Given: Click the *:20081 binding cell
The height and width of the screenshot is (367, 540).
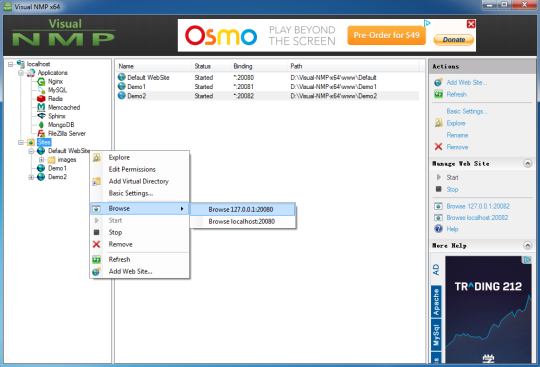Looking at the screenshot, I should pos(243,87).
